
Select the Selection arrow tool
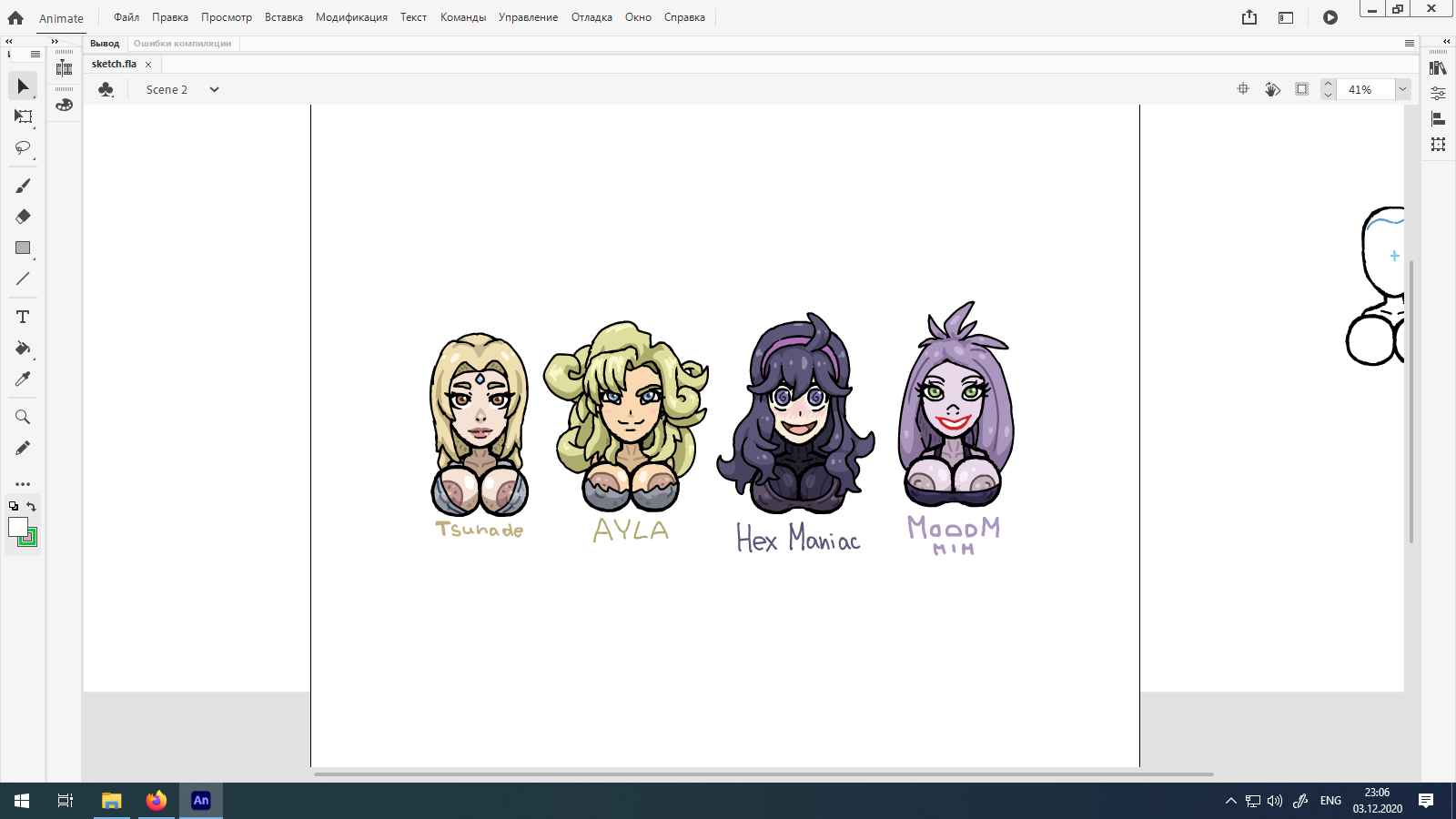point(23,86)
